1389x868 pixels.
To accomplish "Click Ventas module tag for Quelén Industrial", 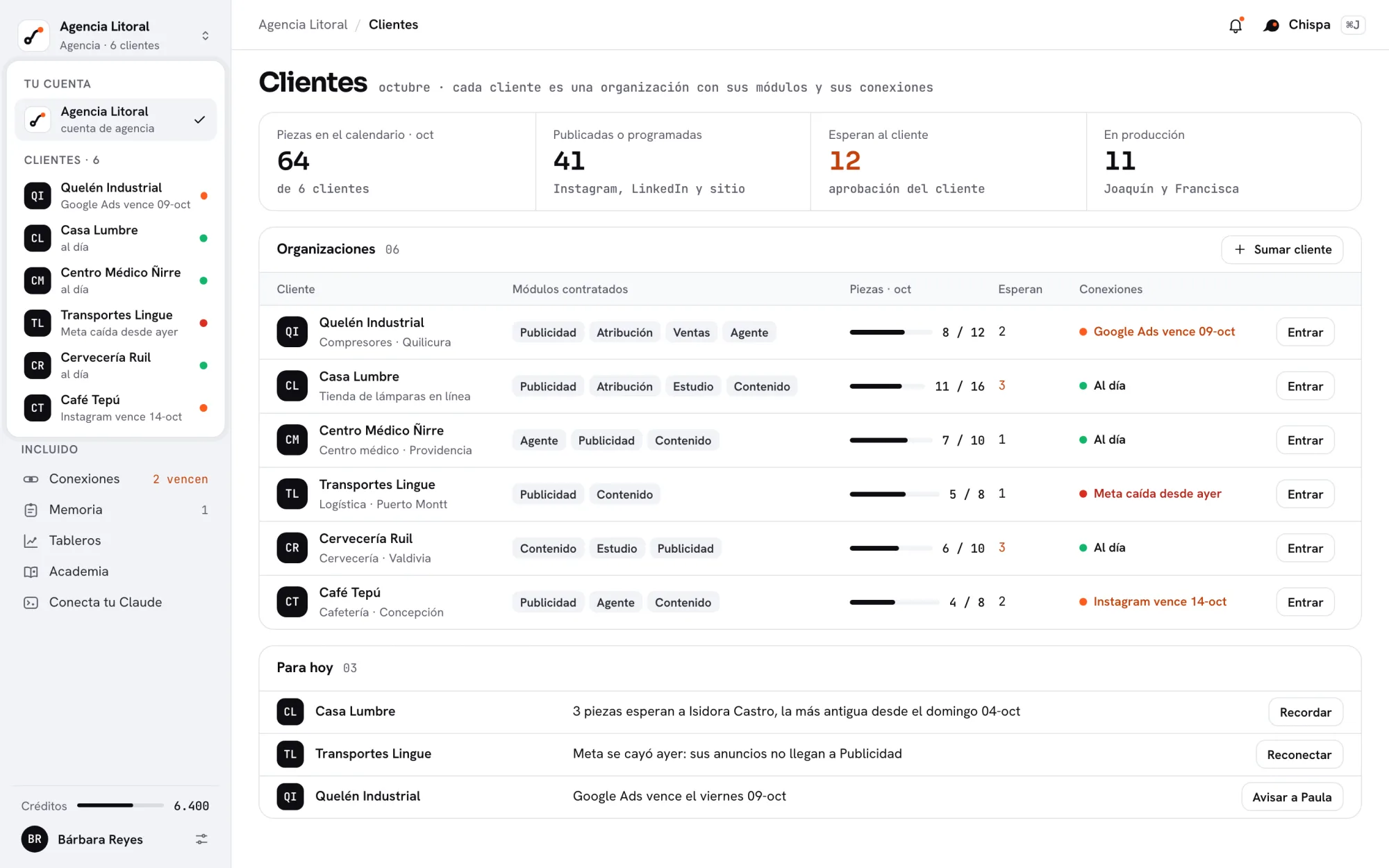I will [x=691, y=333].
